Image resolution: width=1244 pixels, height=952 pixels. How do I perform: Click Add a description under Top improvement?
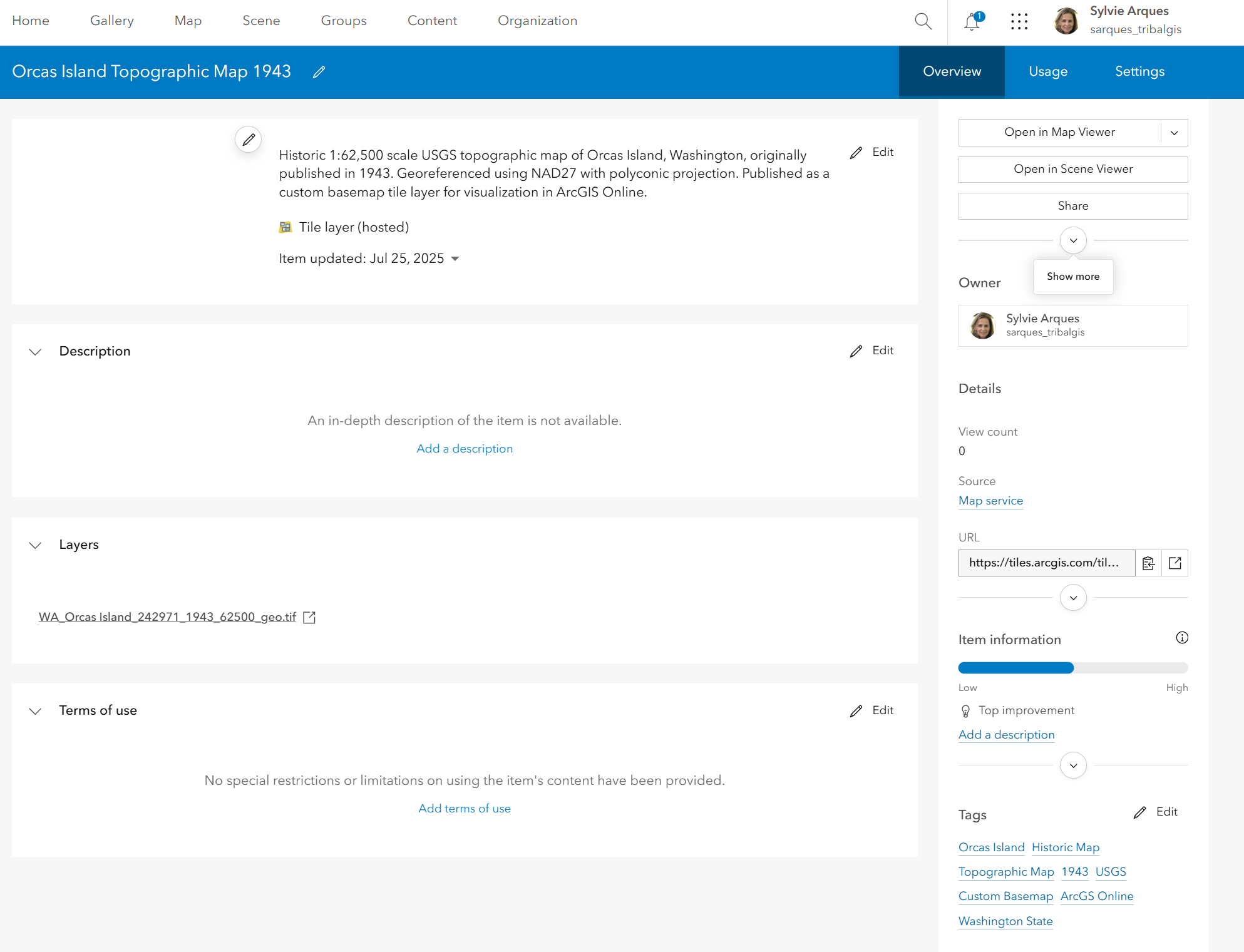coord(1006,735)
